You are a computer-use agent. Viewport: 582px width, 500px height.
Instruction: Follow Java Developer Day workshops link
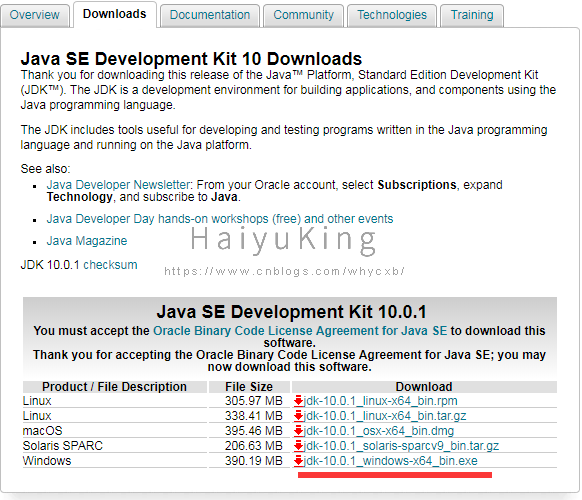pos(220,219)
